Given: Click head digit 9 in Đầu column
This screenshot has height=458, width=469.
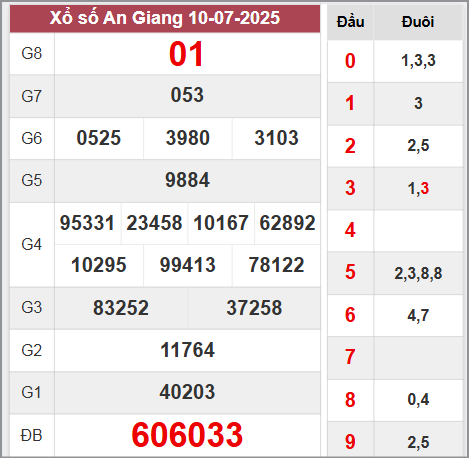Looking at the screenshot, I should click(350, 442).
